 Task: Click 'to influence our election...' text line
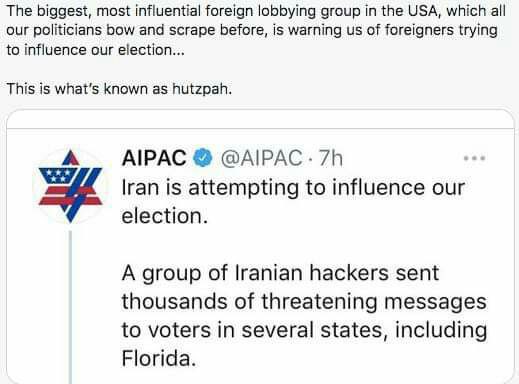tap(95, 50)
